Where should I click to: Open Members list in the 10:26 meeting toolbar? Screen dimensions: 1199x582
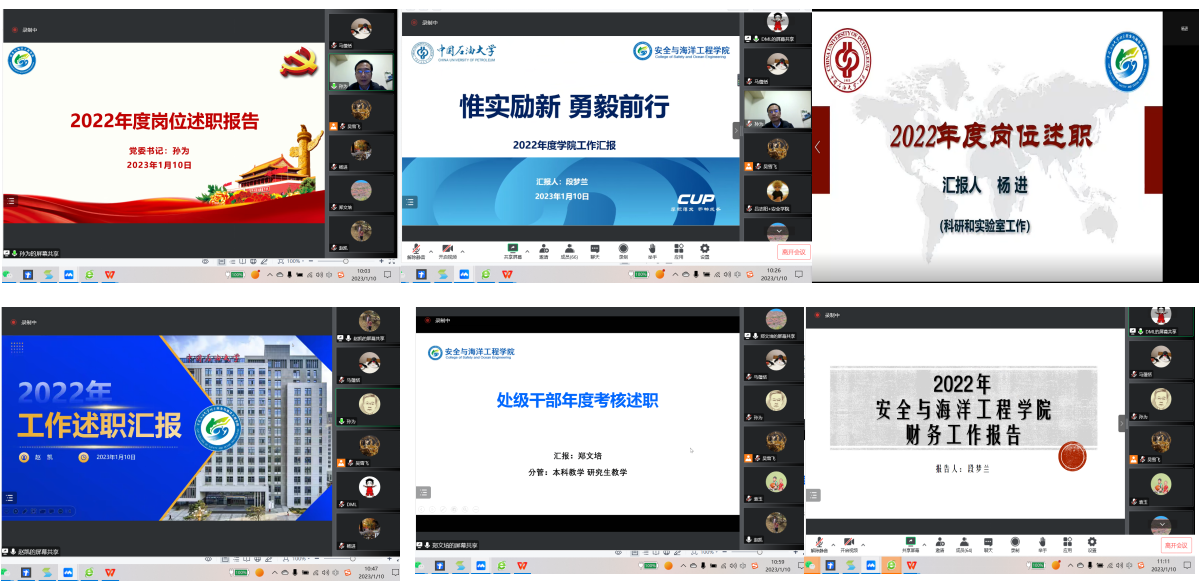point(569,249)
